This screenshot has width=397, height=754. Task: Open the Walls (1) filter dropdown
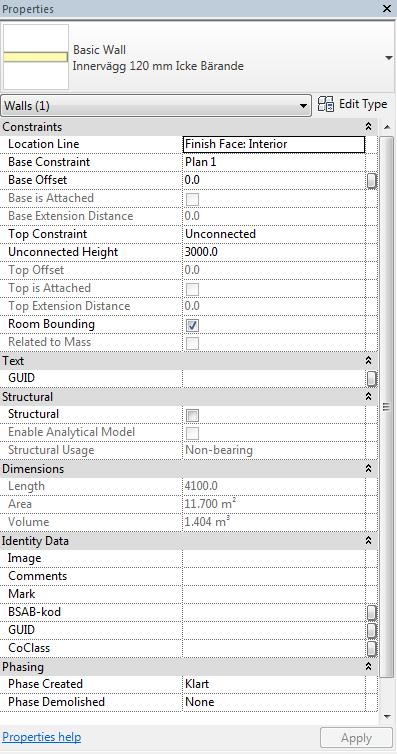click(156, 105)
